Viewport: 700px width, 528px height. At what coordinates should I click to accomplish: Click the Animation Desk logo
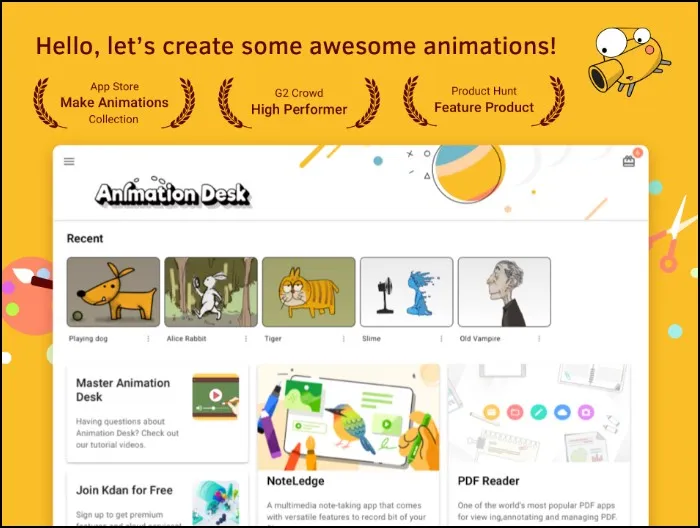172,192
